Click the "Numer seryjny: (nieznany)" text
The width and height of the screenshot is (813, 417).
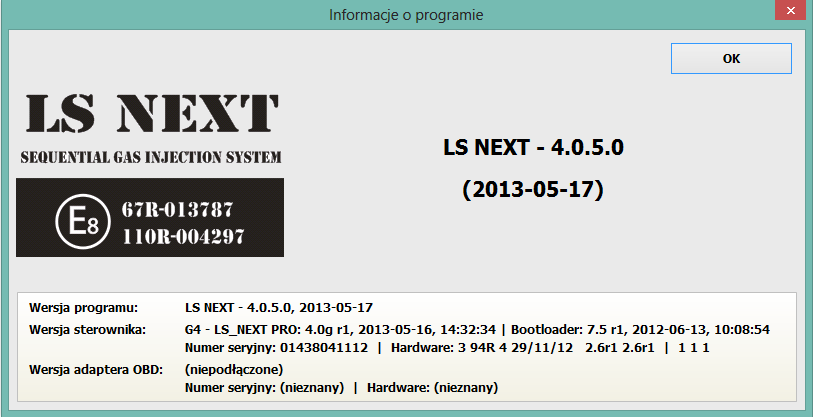point(264,388)
